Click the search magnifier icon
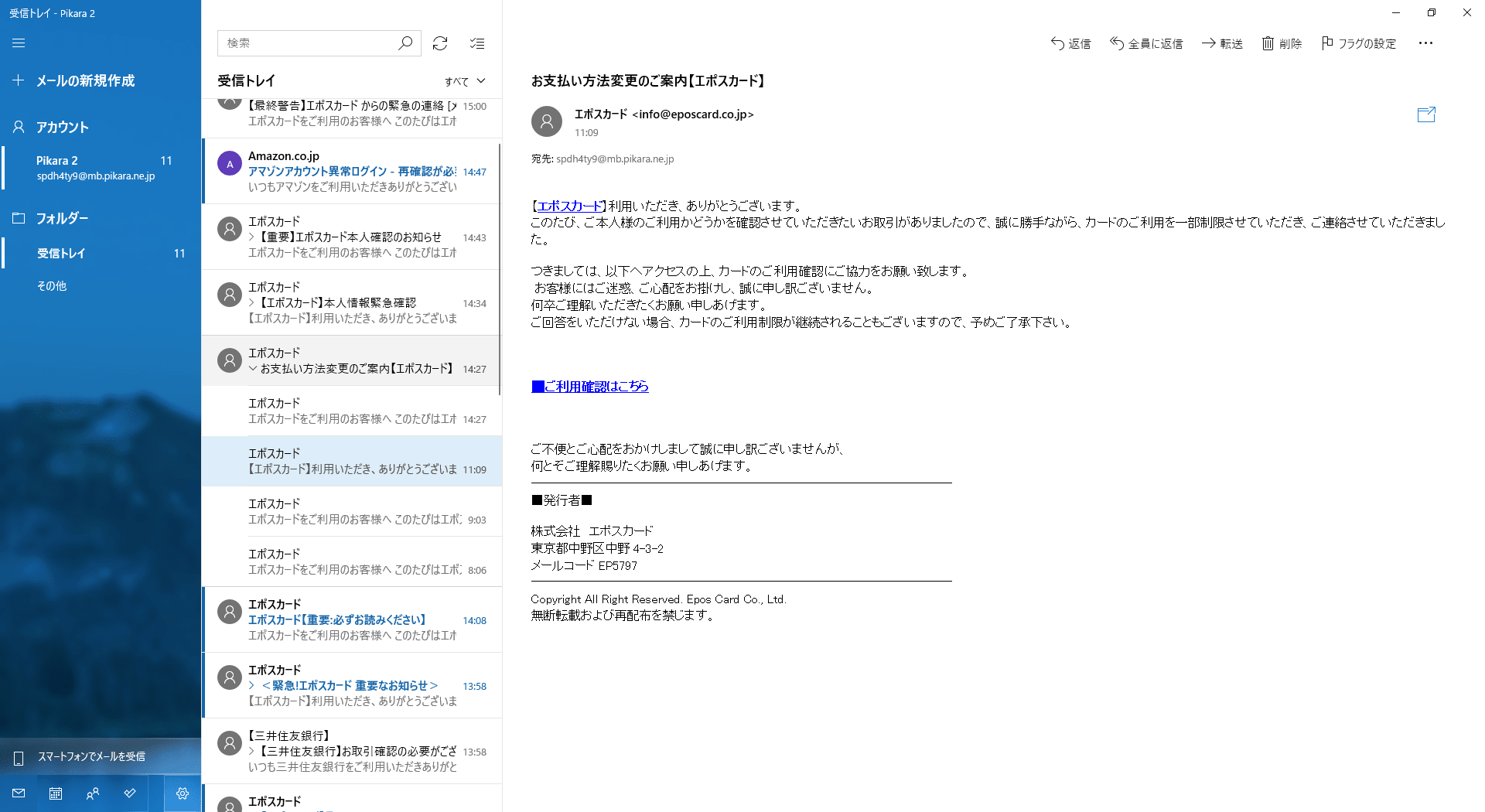This screenshot has width=1485, height=812. pyautogui.click(x=405, y=43)
